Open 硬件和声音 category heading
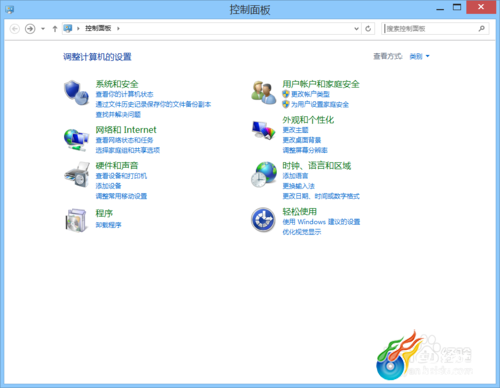Image resolution: width=500 pixels, height=388 pixels. 117,165
